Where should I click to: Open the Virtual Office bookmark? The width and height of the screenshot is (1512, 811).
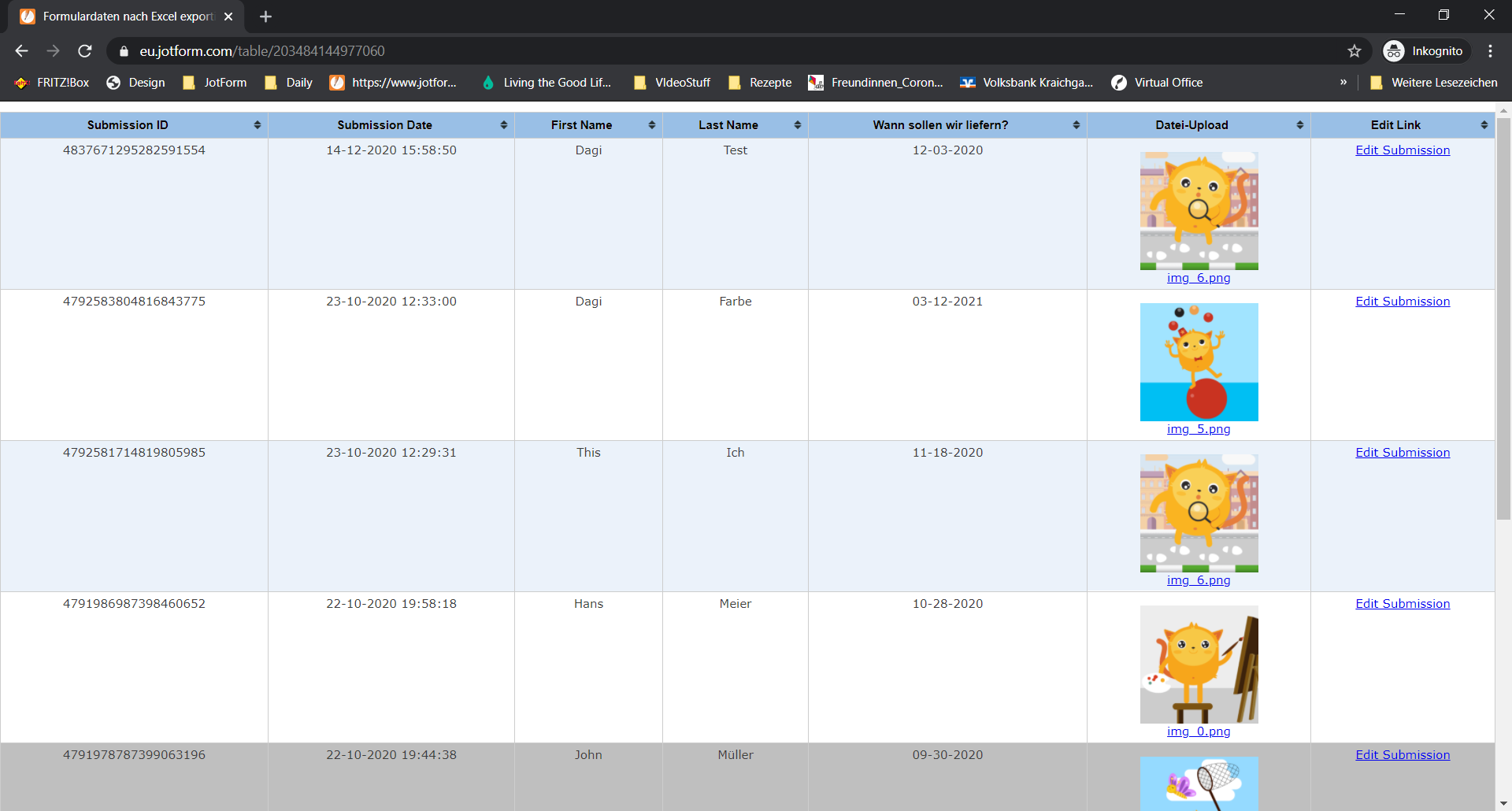[x=1157, y=83]
